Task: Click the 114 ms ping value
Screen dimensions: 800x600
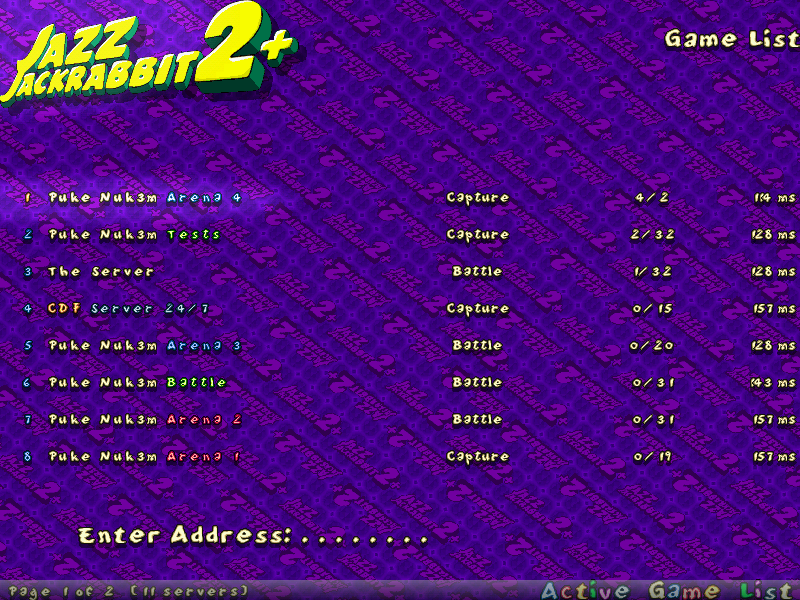Action: (x=774, y=197)
